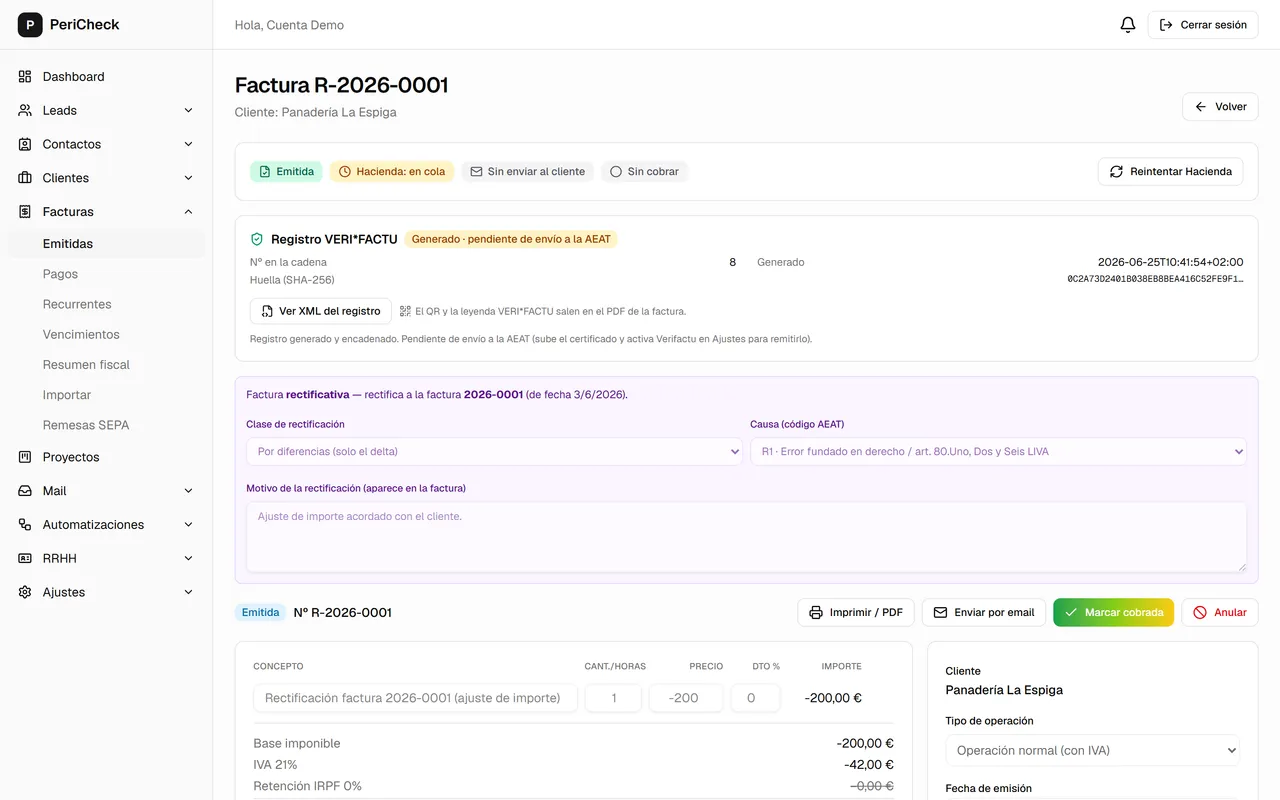Click the Facturas receipt icon
This screenshot has width=1280, height=800.
click(x=25, y=212)
